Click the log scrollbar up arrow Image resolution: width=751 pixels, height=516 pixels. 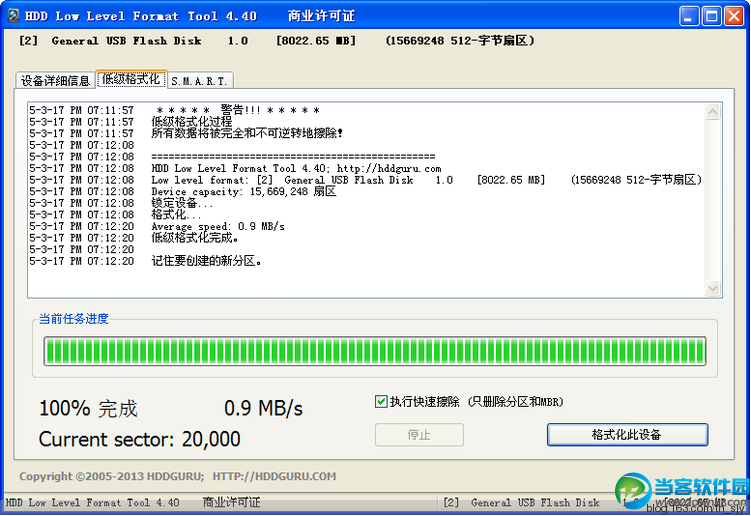coord(713,112)
